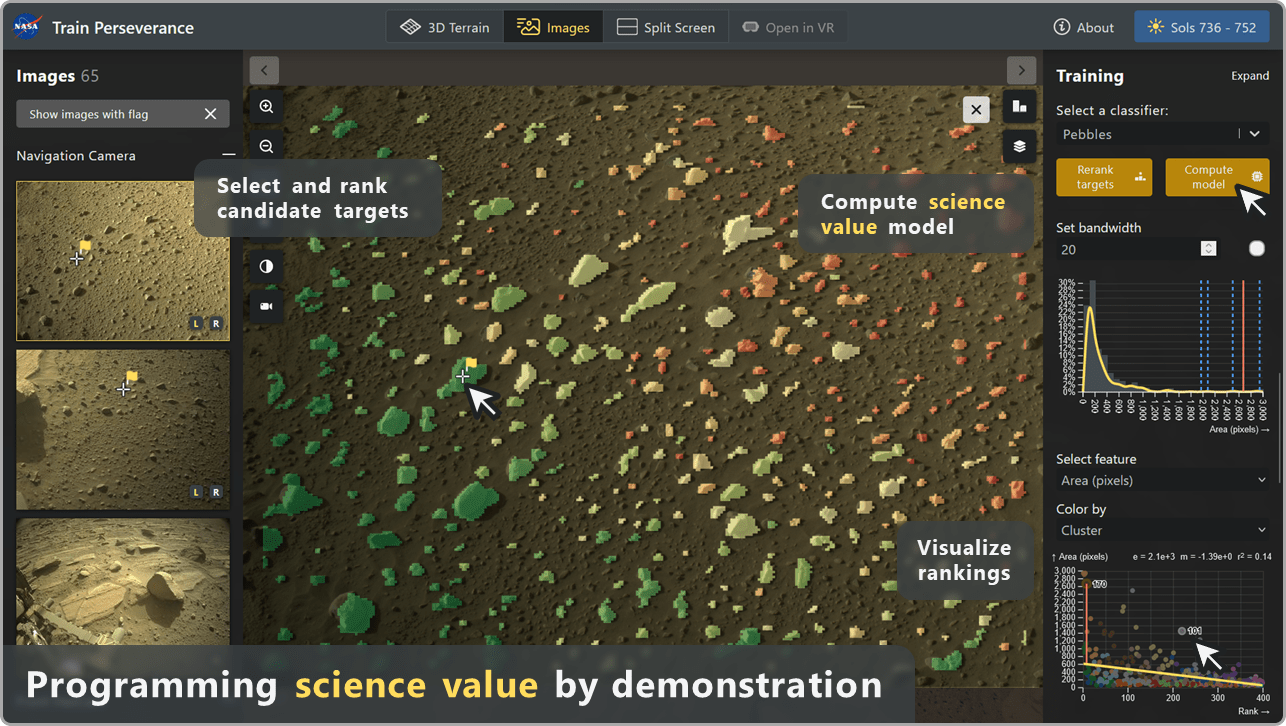Viewport: 1286px width, 726px height.
Task: Click the Compute model button
Action: click(1217, 177)
